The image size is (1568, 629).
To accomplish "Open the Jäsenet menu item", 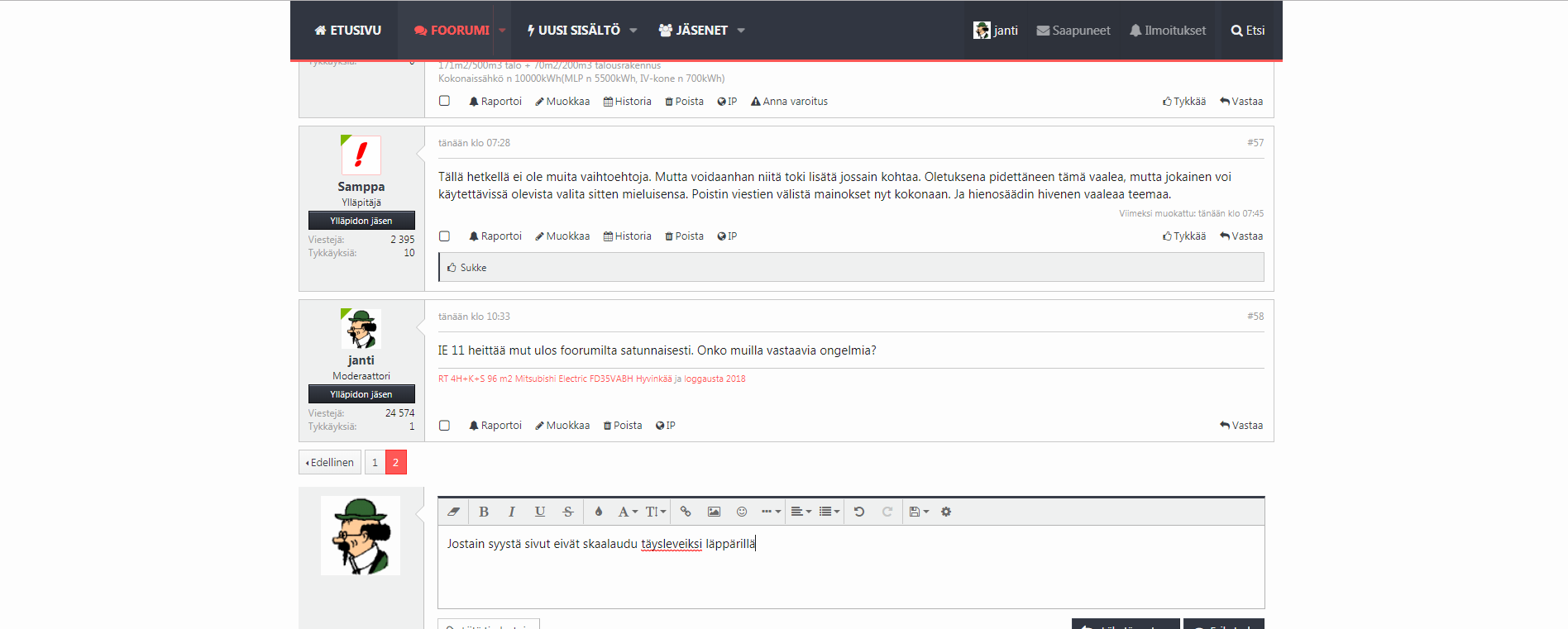I will [x=701, y=31].
